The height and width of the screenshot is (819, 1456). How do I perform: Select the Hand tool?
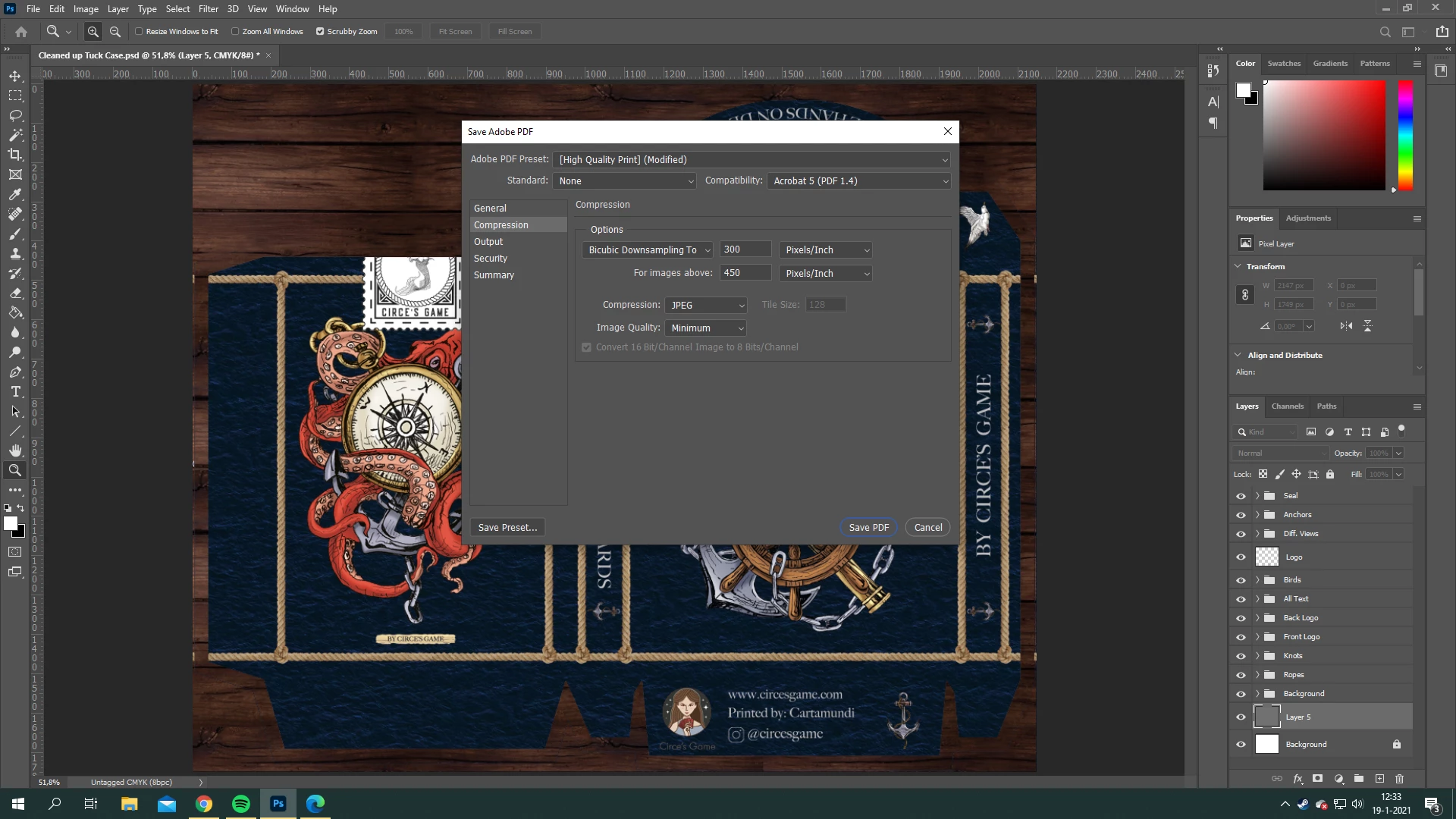[x=15, y=450]
